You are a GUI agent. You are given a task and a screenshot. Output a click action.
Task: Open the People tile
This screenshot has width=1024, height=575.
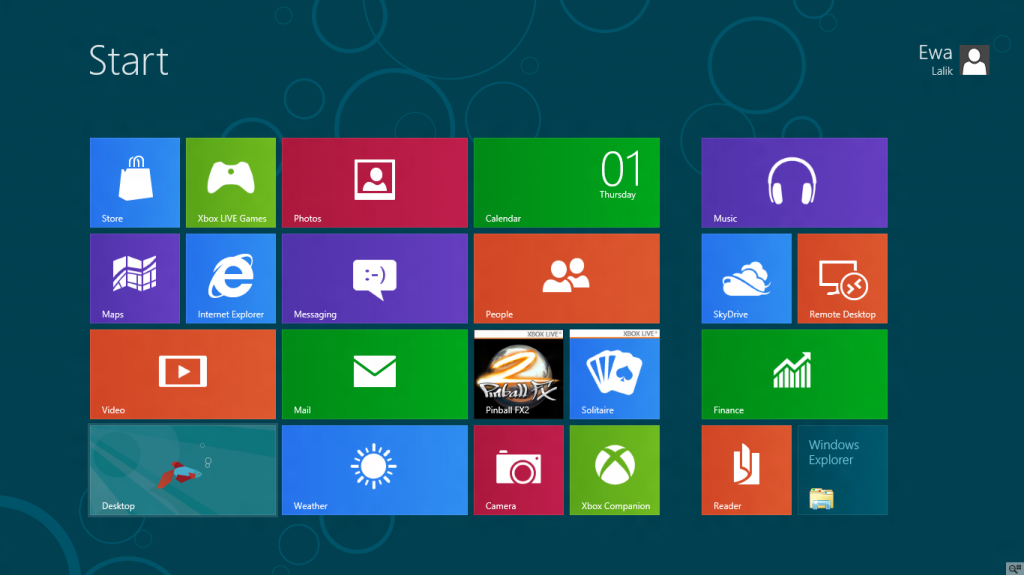(x=567, y=278)
